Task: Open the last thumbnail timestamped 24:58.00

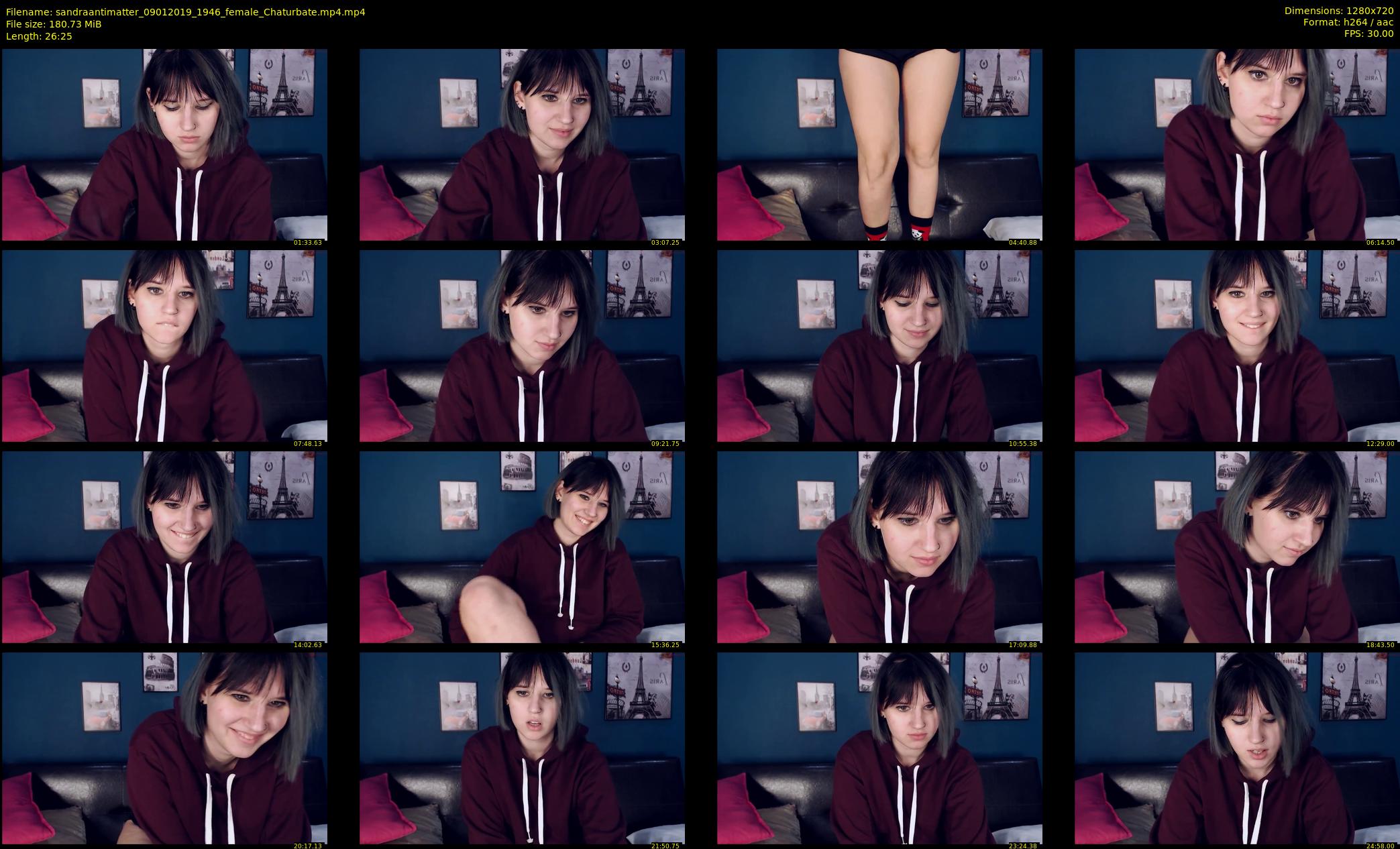Action: tap(1237, 748)
